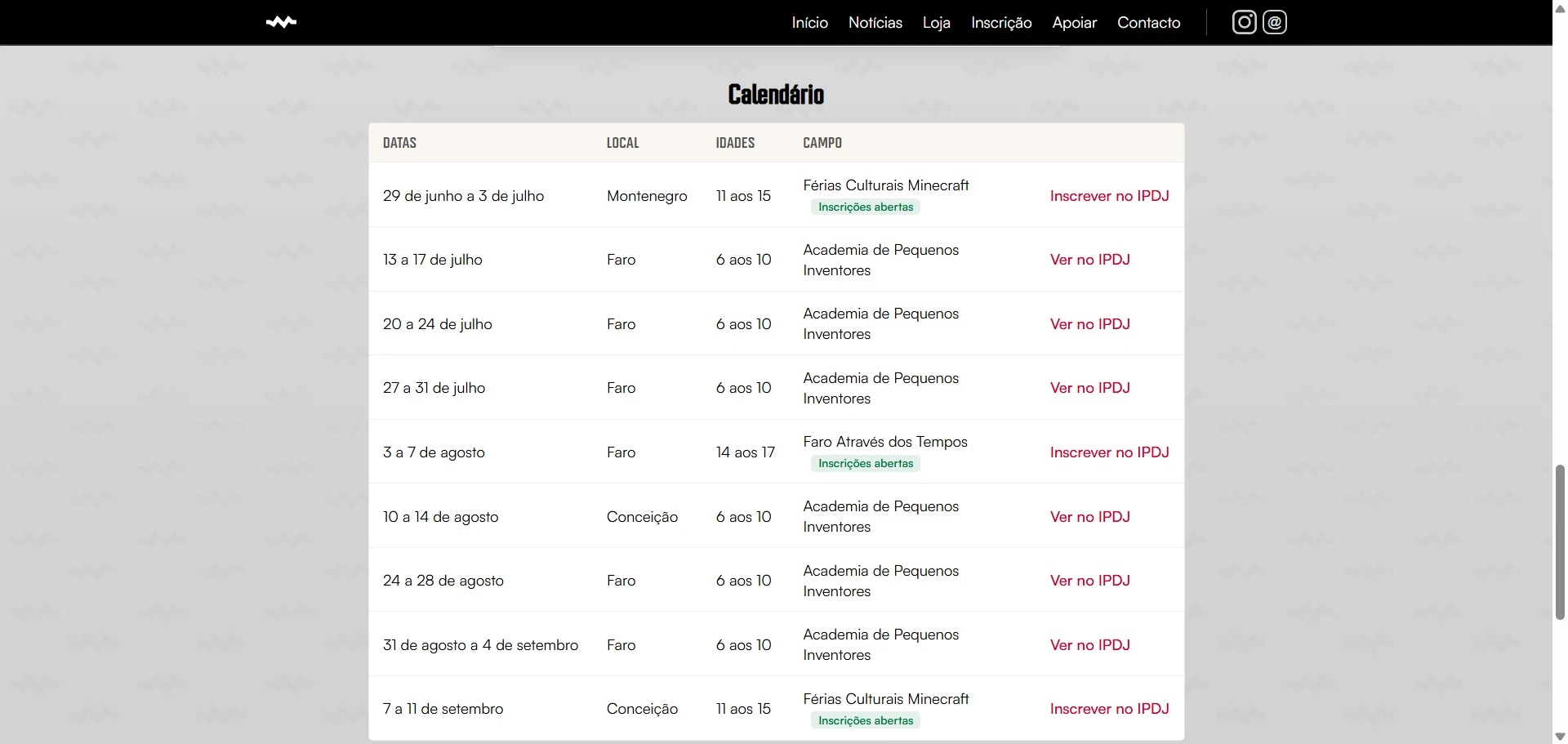The height and width of the screenshot is (744, 1568).
Task: Click Ver no IPDJ for 24 a 28 de agosto
Action: 1089,581
